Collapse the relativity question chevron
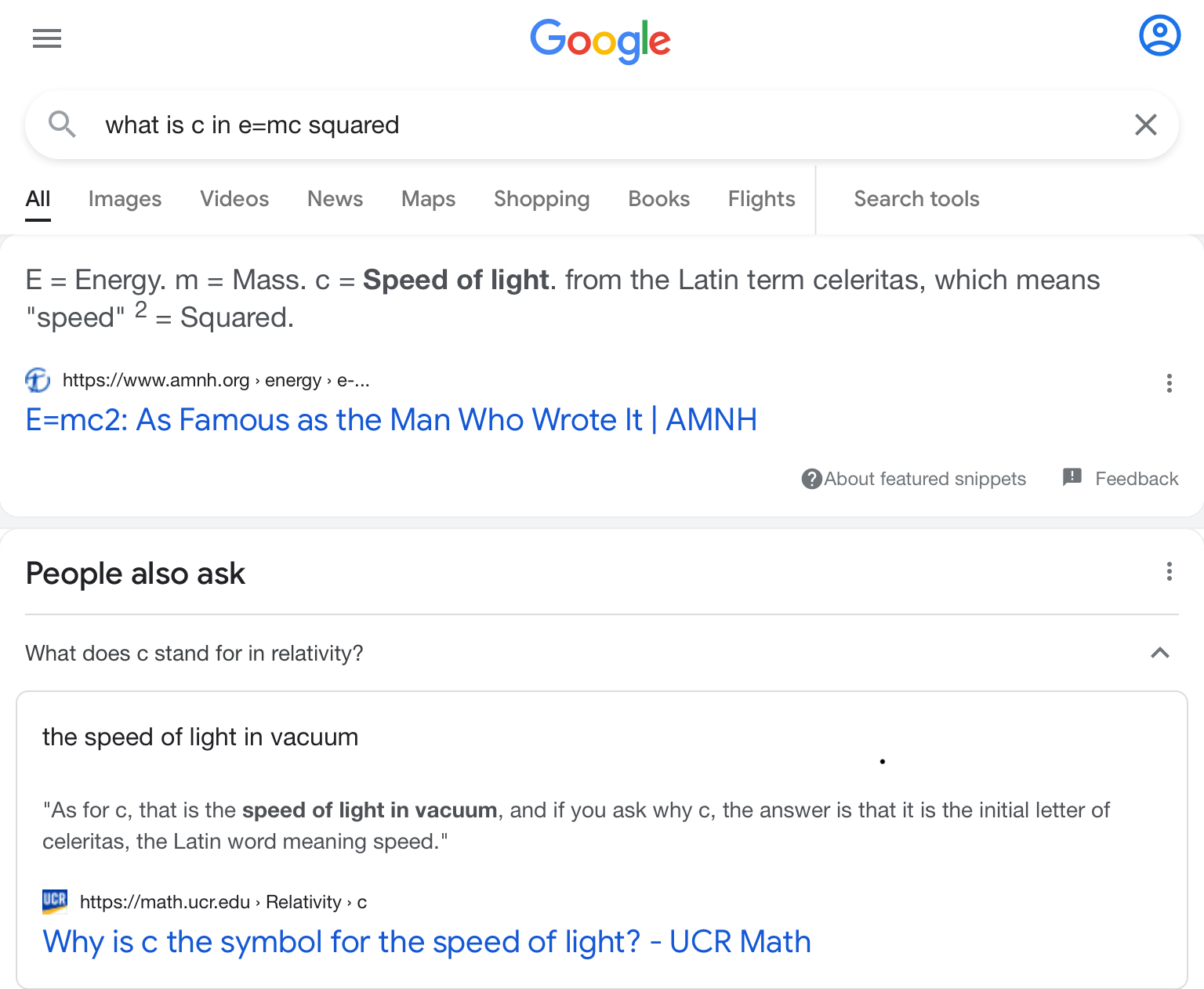1204x989 pixels. coord(1159,653)
